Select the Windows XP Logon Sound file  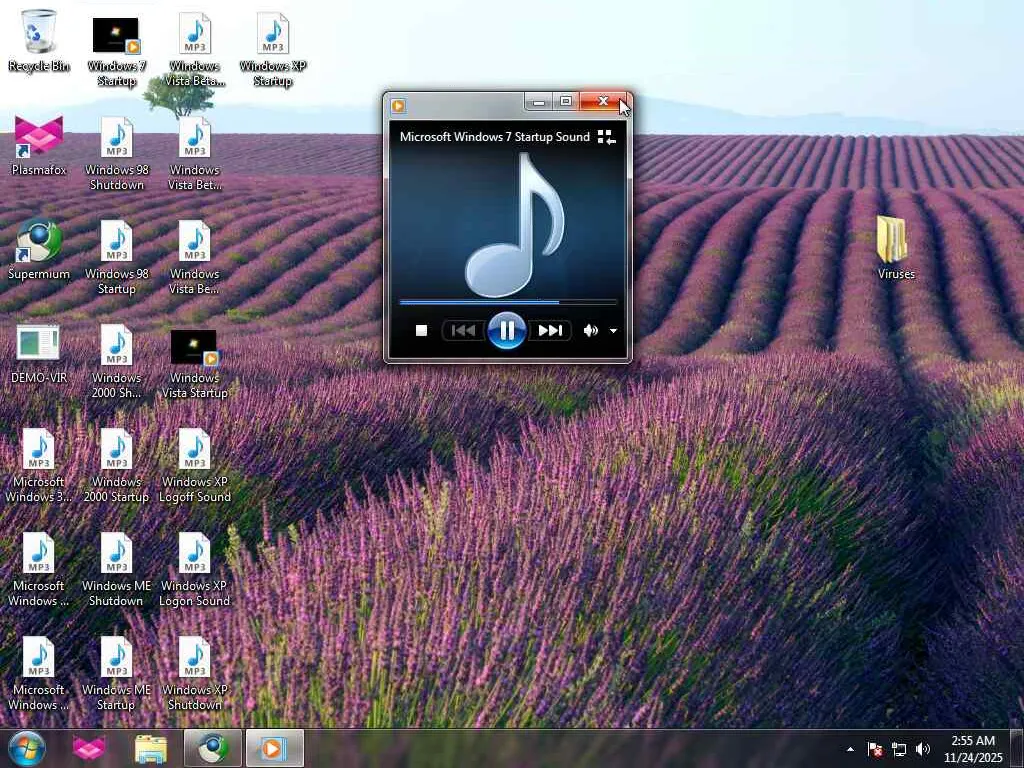pos(195,569)
